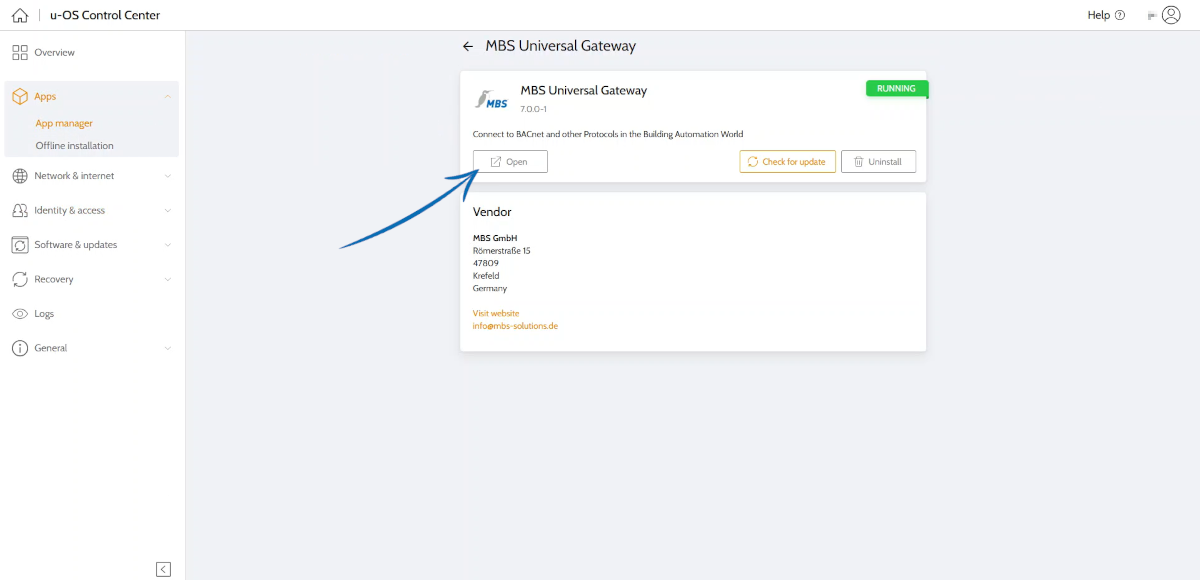Screen dimensions: 1200x580
Task: Click the General info icon
Action: point(19,348)
